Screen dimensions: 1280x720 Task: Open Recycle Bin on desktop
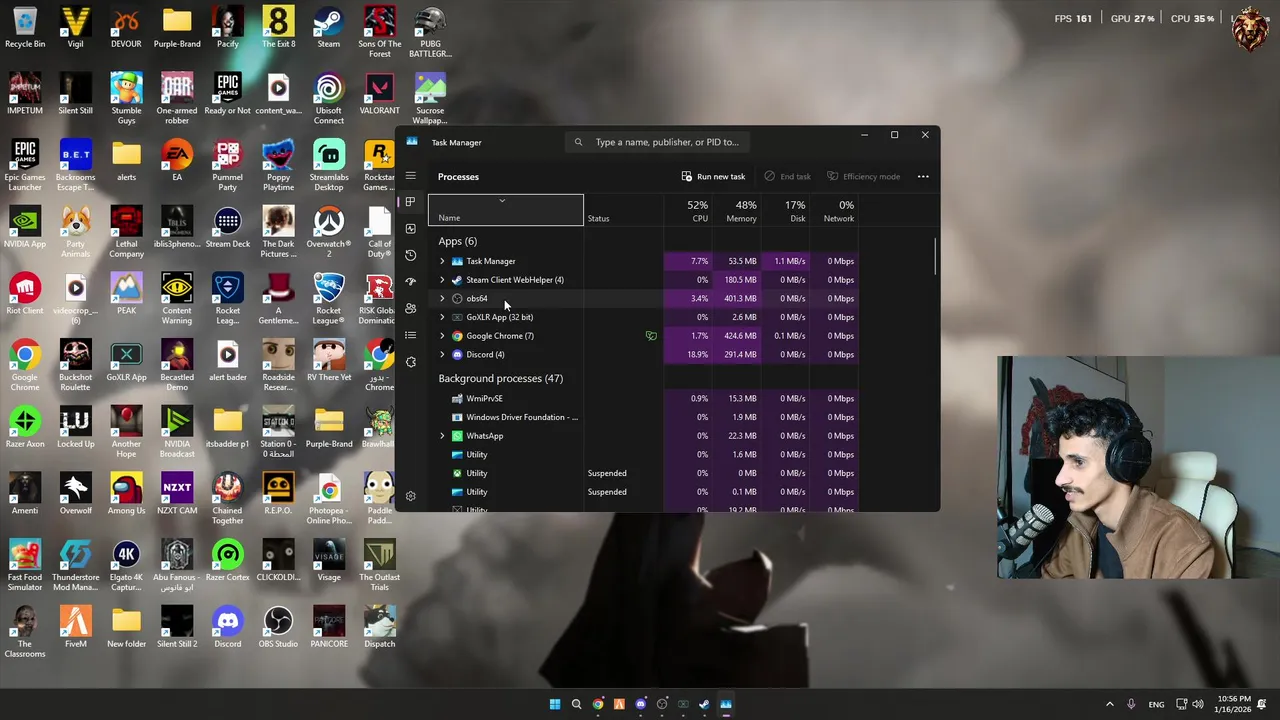tap(25, 27)
